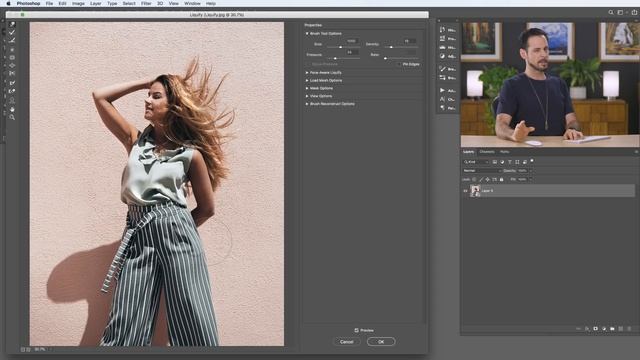Select the Bloat tool

coord(12,66)
